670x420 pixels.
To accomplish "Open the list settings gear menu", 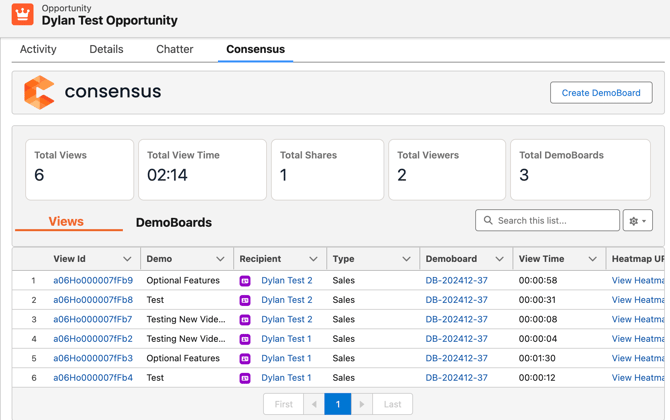I will pos(637,221).
